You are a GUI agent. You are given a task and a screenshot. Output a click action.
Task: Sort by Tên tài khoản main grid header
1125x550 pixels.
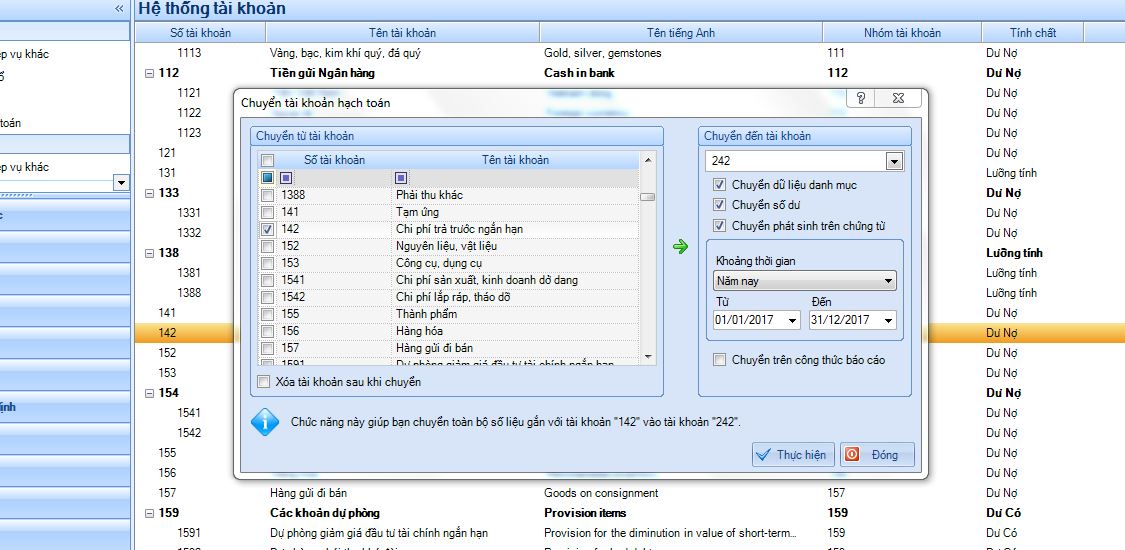403,32
